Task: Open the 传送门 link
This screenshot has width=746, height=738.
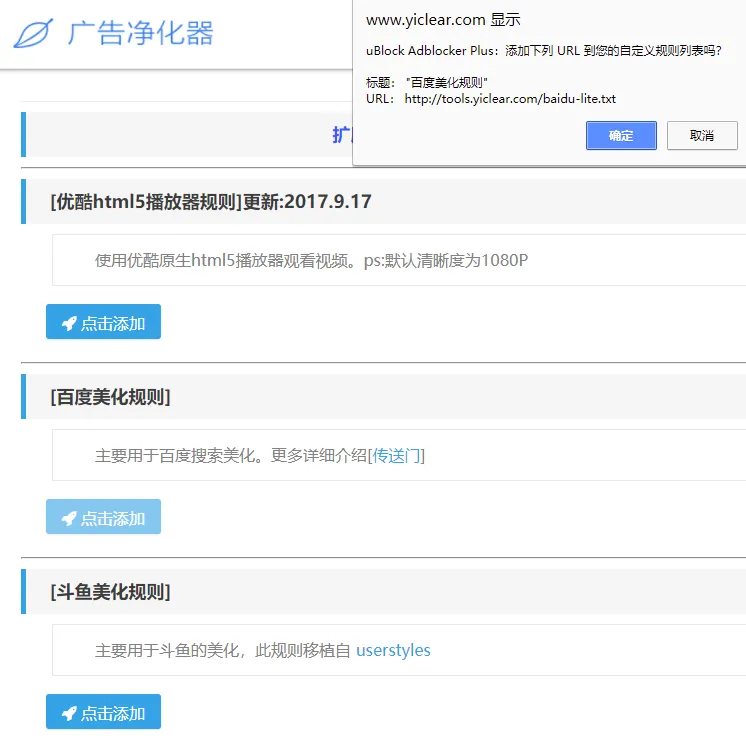Action: [396, 455]
